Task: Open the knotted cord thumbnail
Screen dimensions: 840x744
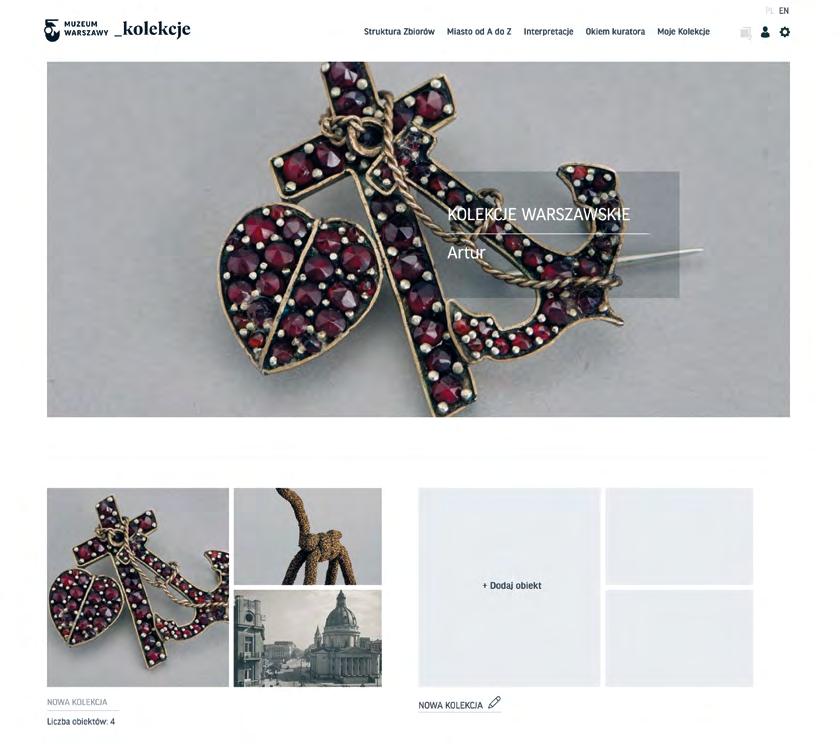Action: (308, 536)
